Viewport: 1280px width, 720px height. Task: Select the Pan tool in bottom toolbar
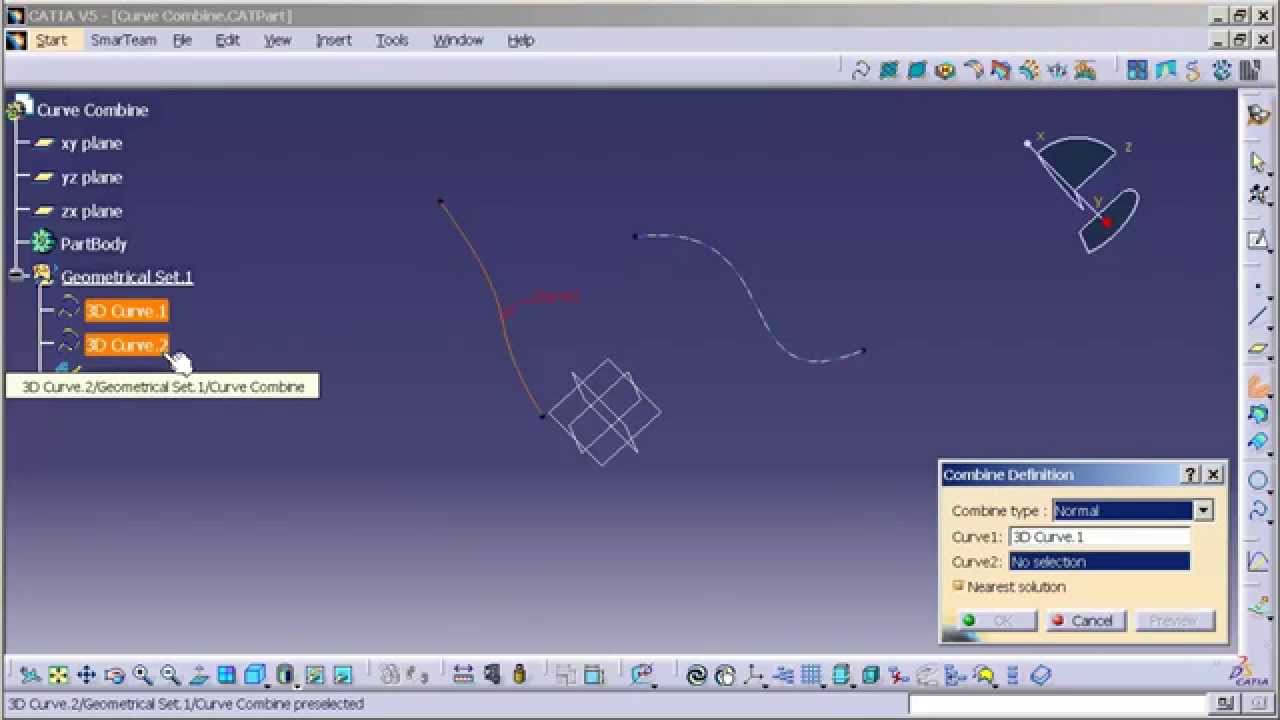(x=86, y=675)
